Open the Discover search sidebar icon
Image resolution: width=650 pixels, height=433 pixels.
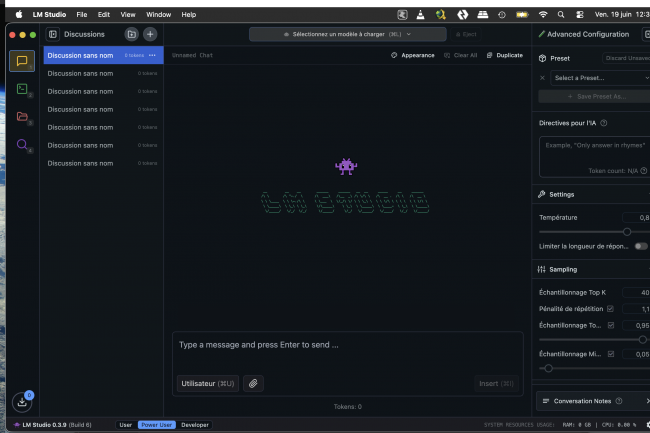[22, 144]
